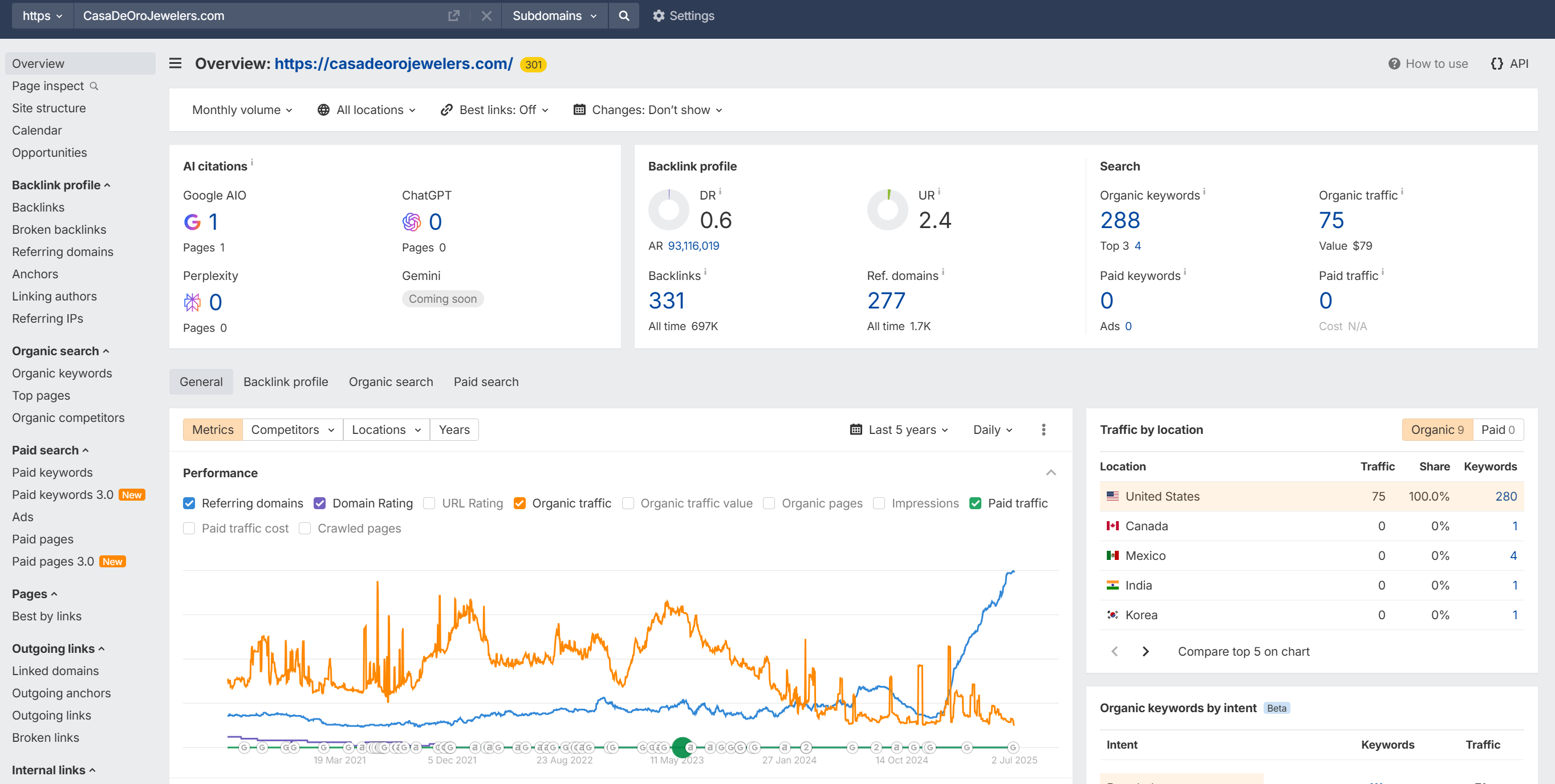This screenshot has height=784, width=1555.
Task: Switch to the Organic search tab
Action: pyautogui.click(x=391, y=382)
